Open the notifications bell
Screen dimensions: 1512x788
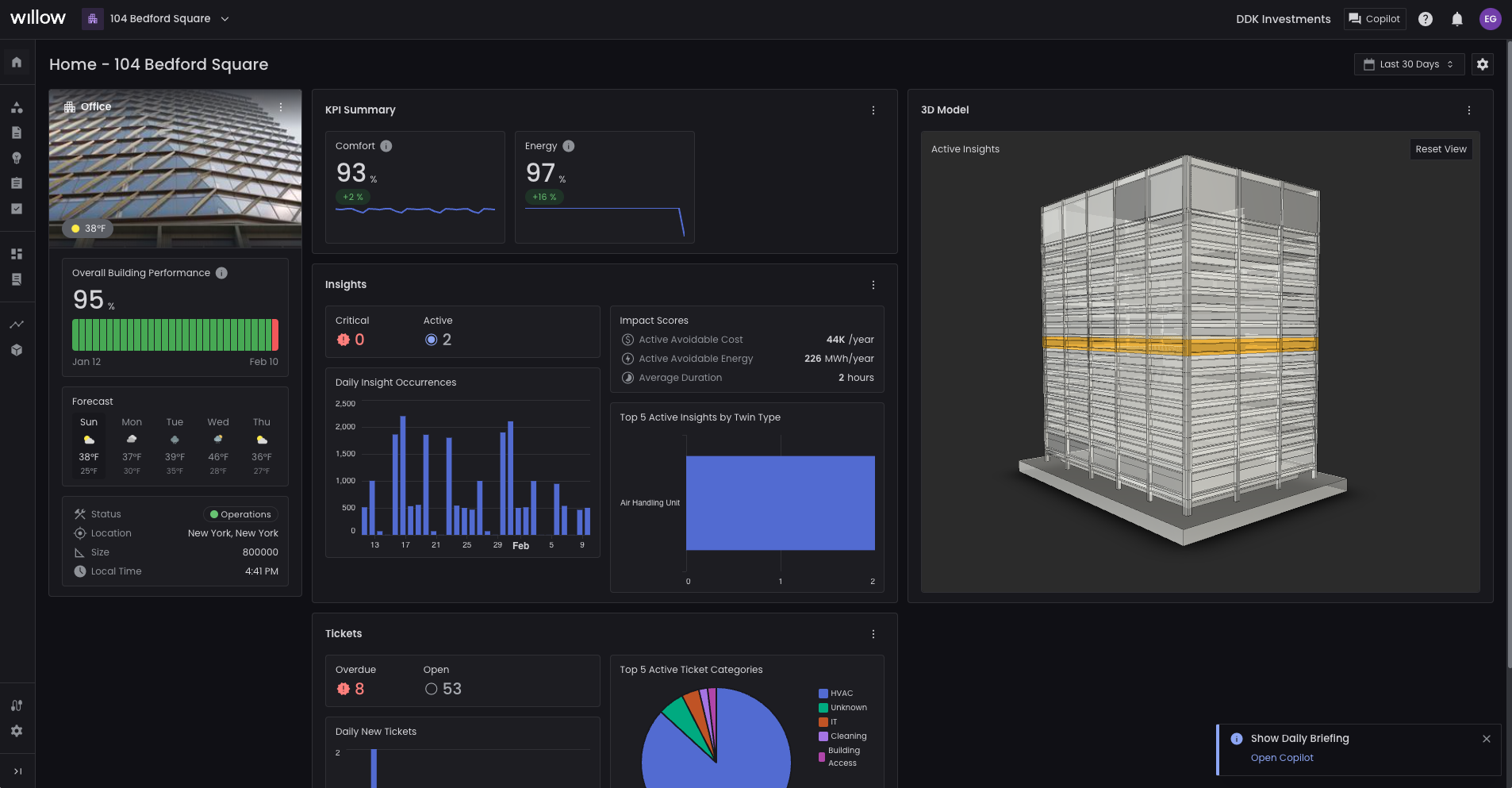tap(1457, 19)
